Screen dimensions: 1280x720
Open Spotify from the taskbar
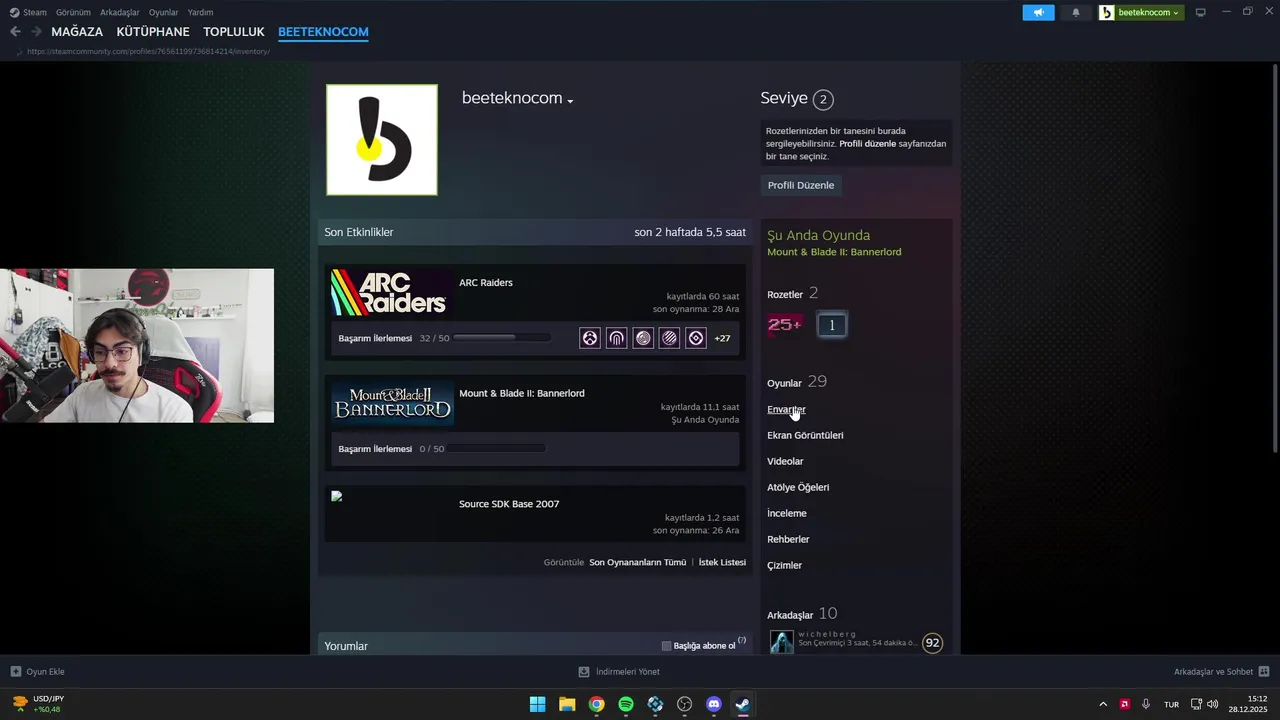pos(626,704)
